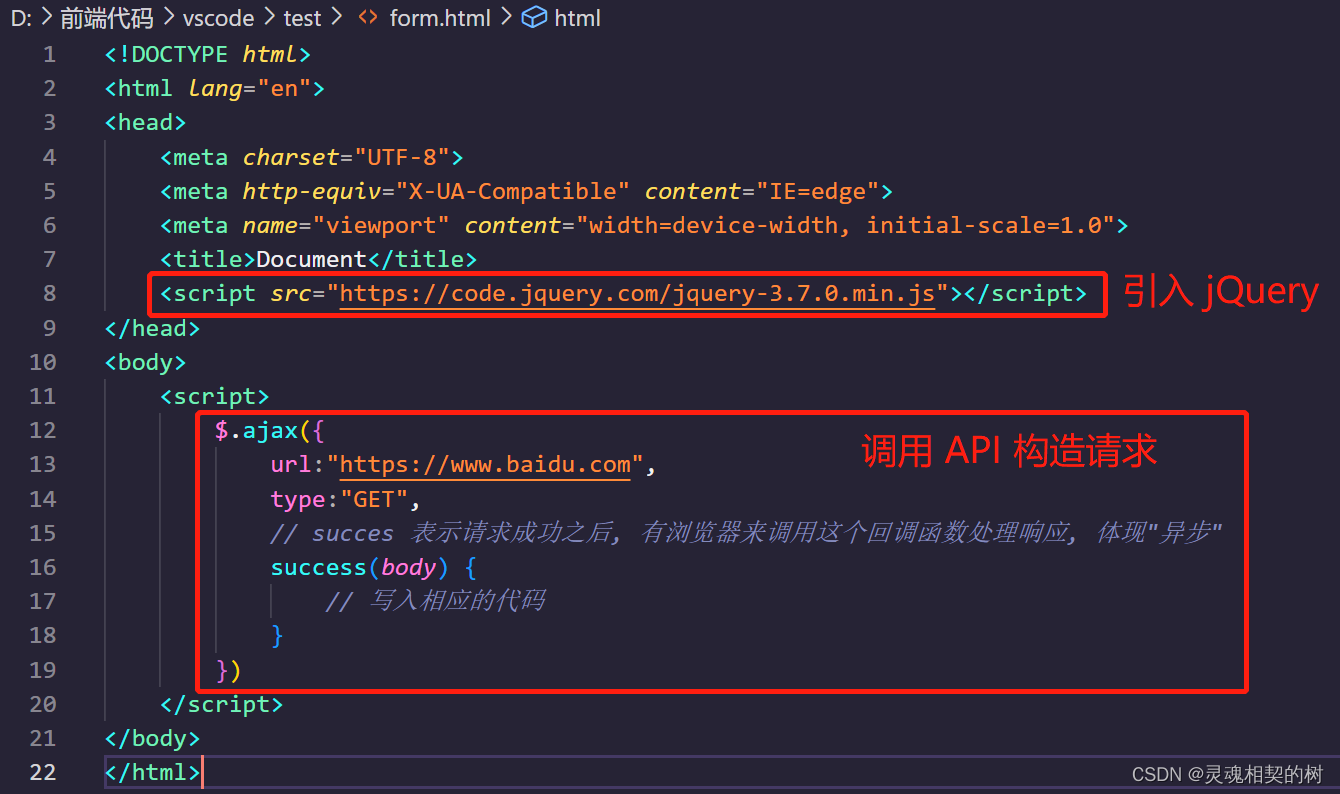The image size is (1340, 794).
Task: Click the lang="en" attribute text
Action: [x=250, y=88]
